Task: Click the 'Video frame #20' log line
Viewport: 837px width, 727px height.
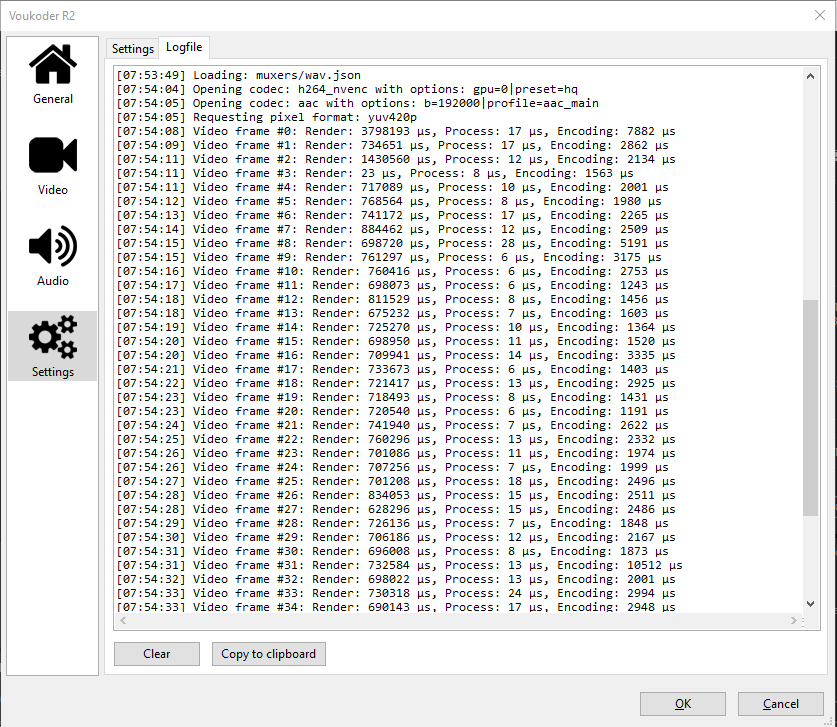Action: (x=392, y=412)
